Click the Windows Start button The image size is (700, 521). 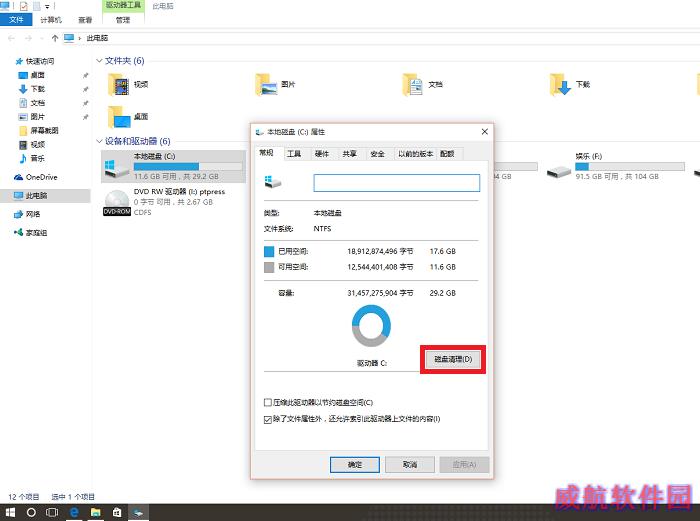coord(10,512)
